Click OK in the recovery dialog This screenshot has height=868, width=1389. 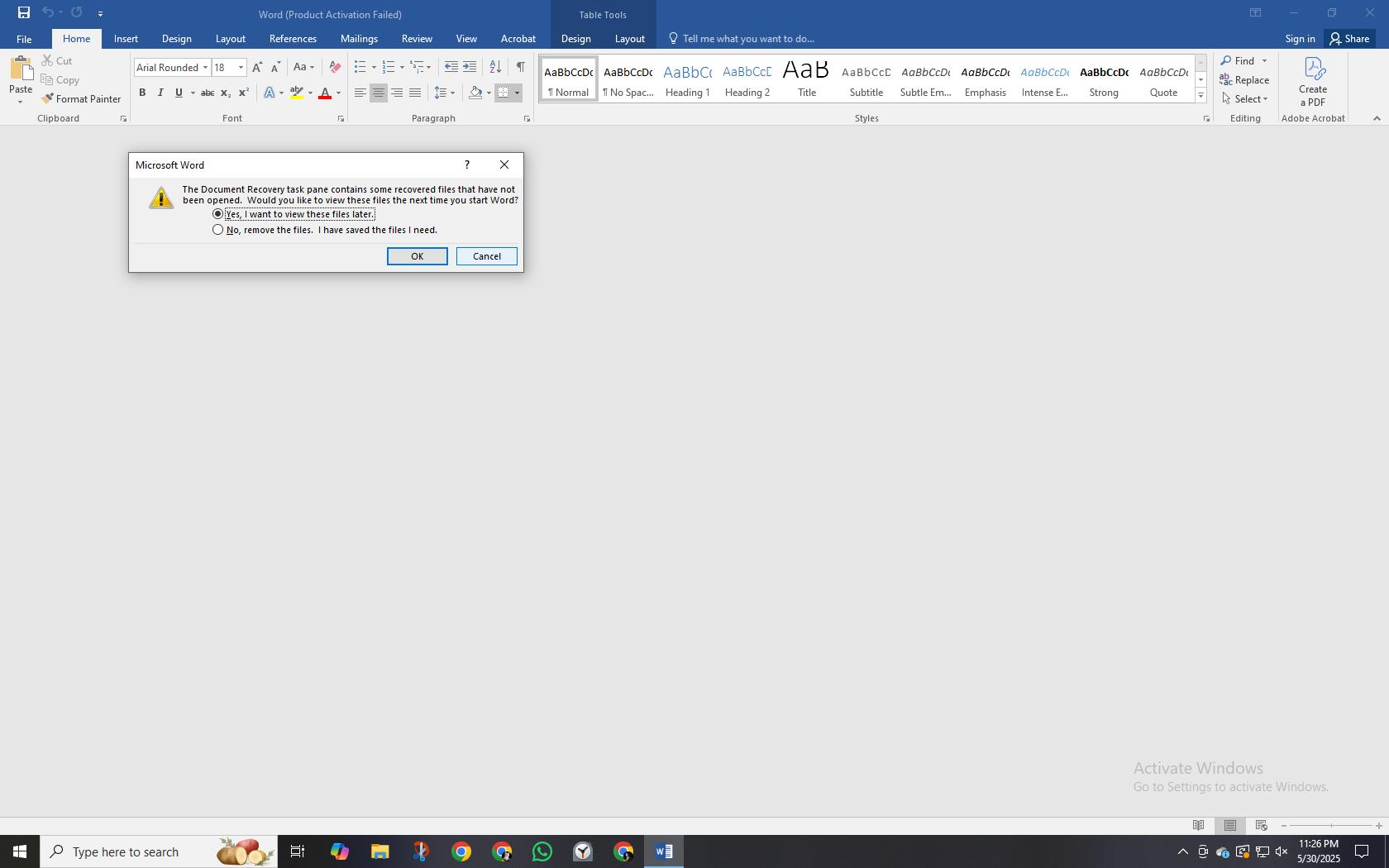pyautogui.click(x=418, y=256)
